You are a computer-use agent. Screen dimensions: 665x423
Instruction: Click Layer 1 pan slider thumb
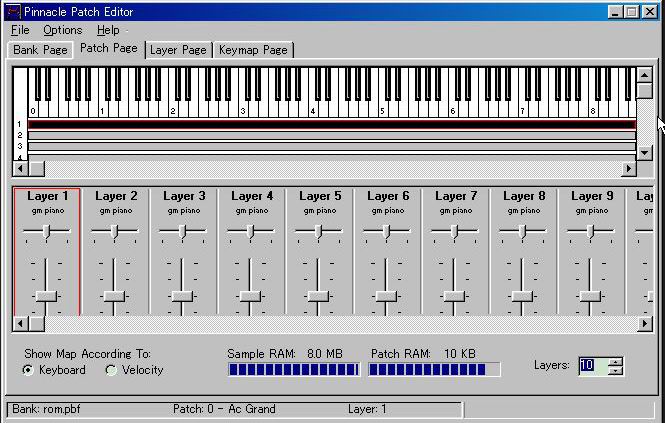pos(47,231)
